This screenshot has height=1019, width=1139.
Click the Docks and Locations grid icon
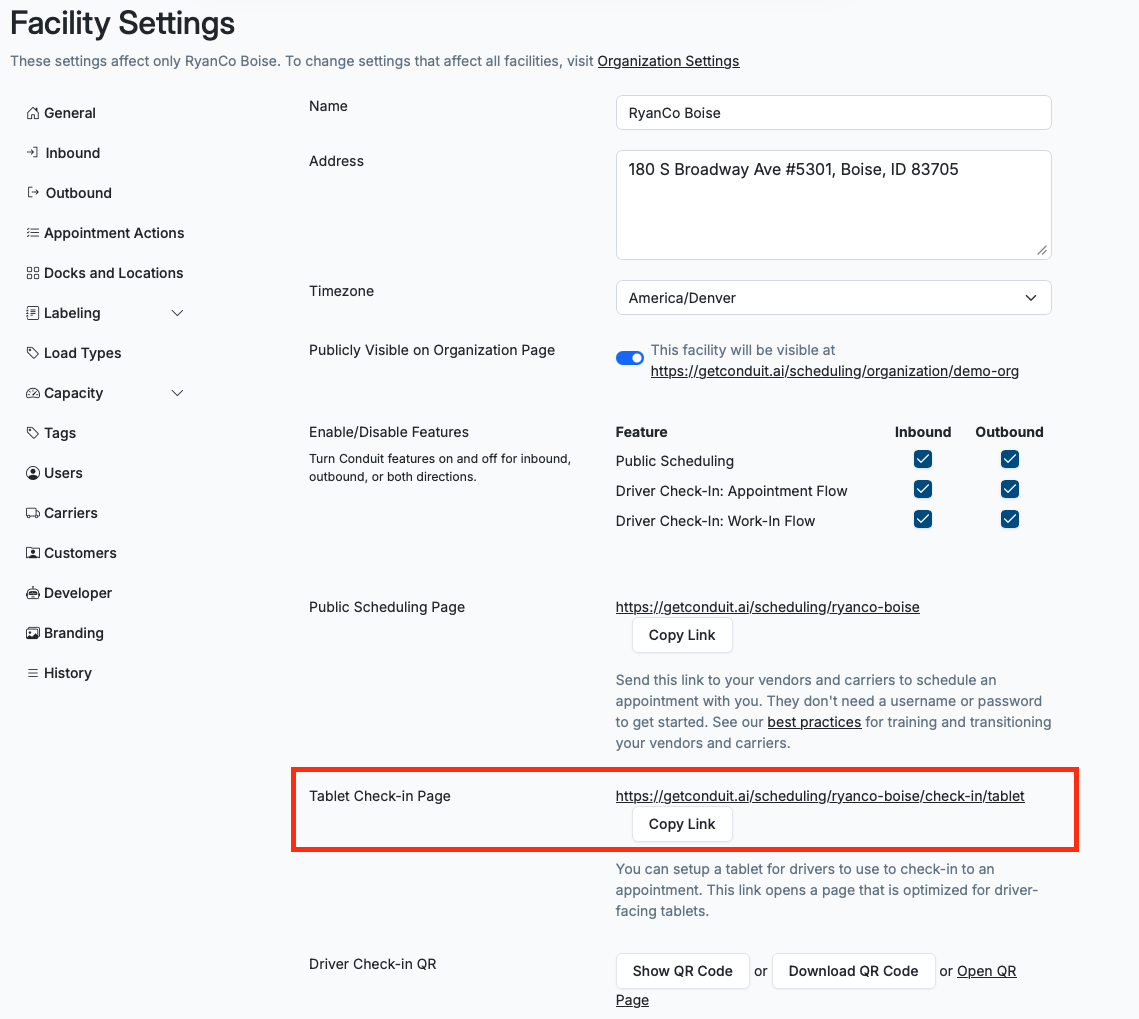click(33, 273)
